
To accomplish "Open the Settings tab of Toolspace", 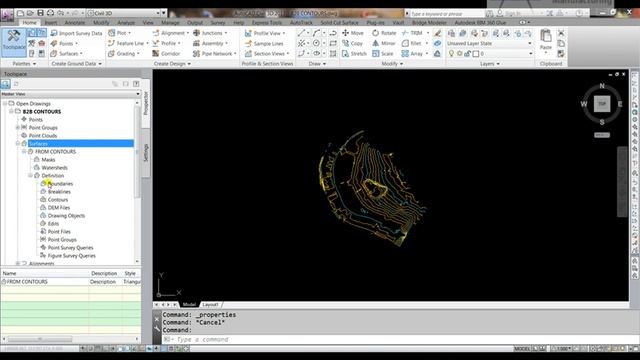I will click(x=146, y=153).
